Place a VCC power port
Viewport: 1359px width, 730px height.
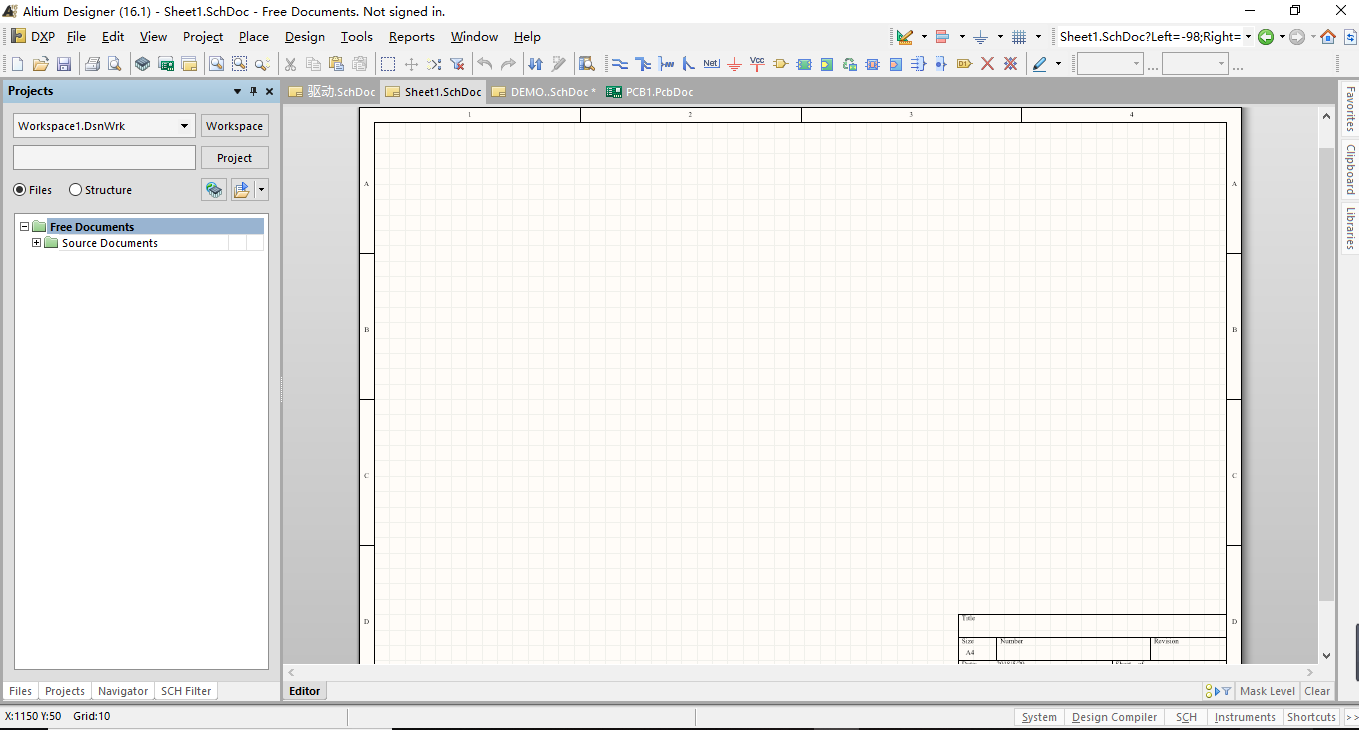coord(757,64)
